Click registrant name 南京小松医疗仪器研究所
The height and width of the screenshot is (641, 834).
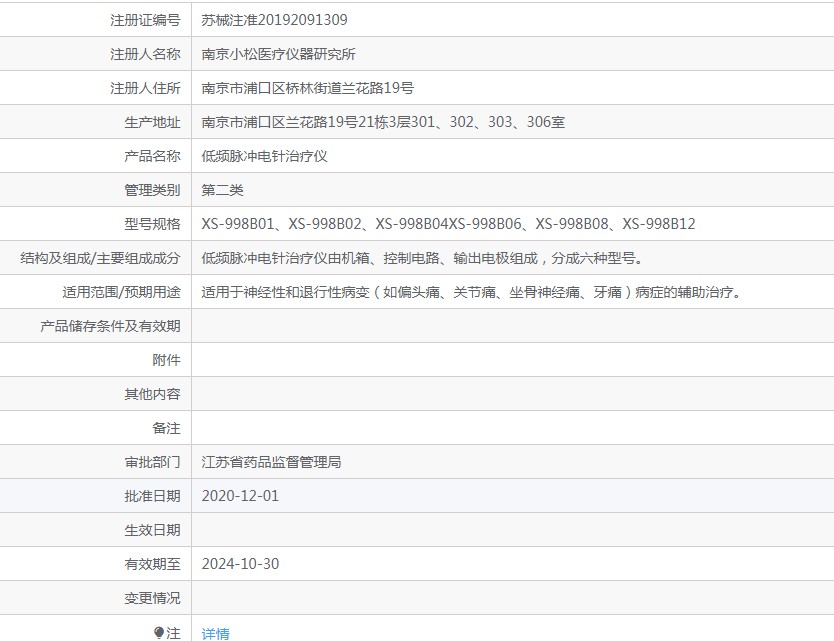point(278,54)
